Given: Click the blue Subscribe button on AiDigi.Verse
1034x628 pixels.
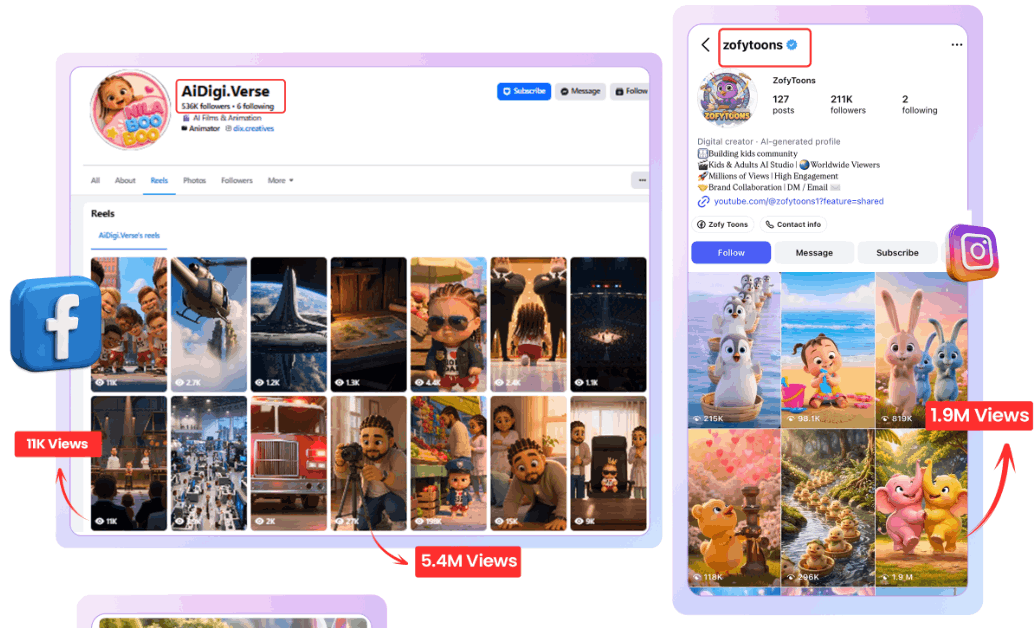Looking at the screenshot, I should tap(524, 91).
